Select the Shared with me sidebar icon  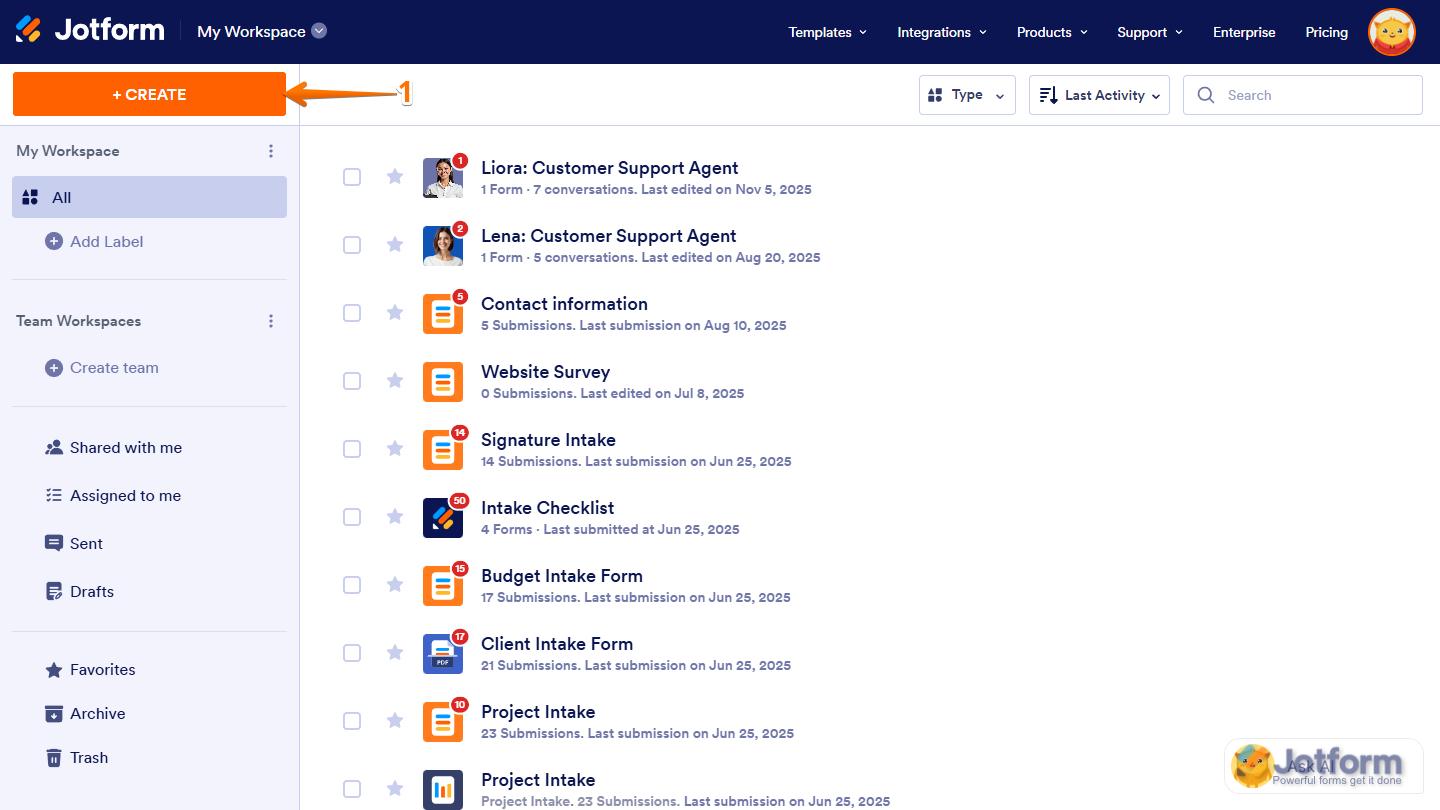pos(54,447)
